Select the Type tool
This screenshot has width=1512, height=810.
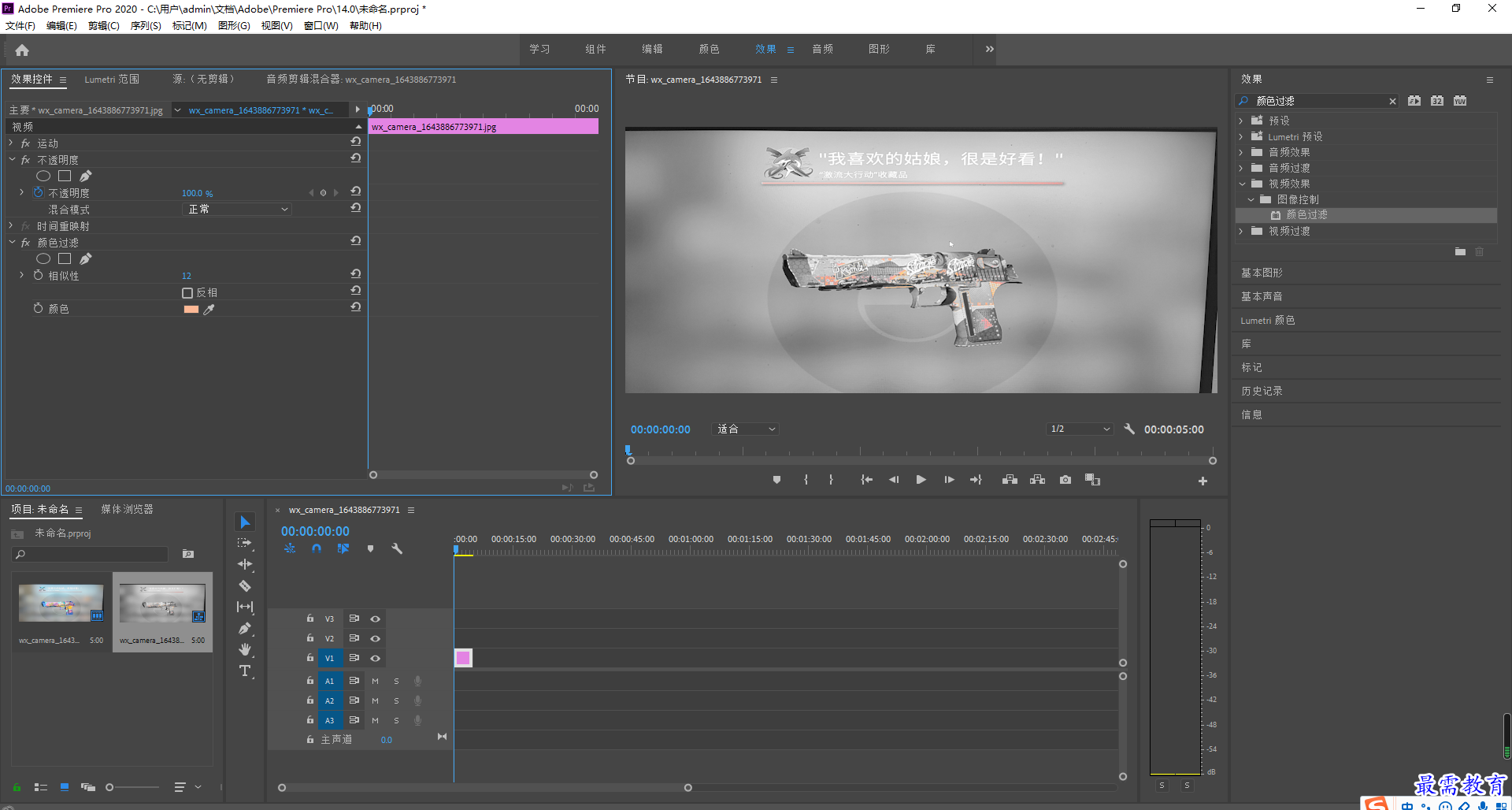click(x=245, y=671)
